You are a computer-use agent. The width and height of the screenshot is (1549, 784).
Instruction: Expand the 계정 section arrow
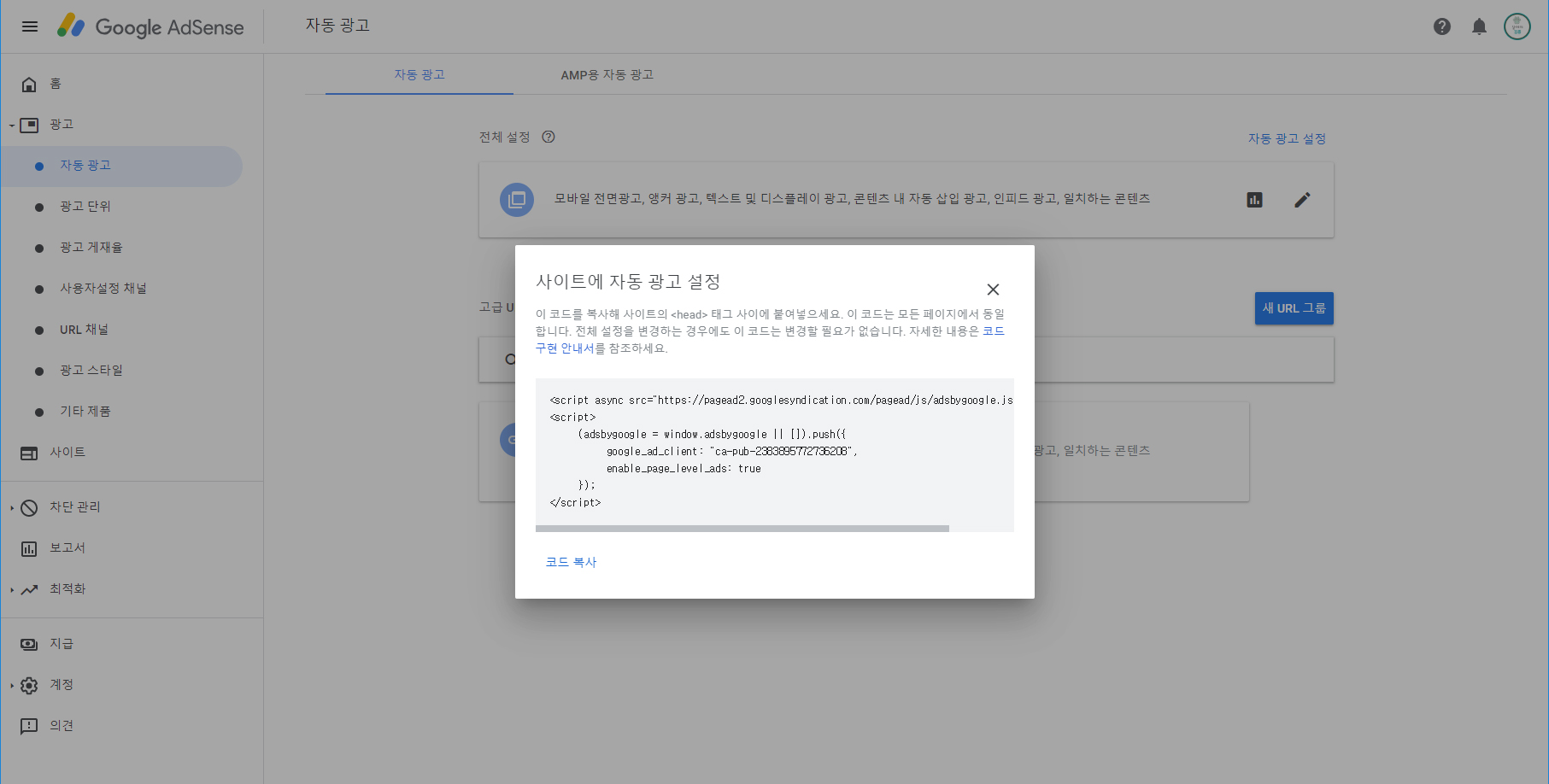pos(12,686)
